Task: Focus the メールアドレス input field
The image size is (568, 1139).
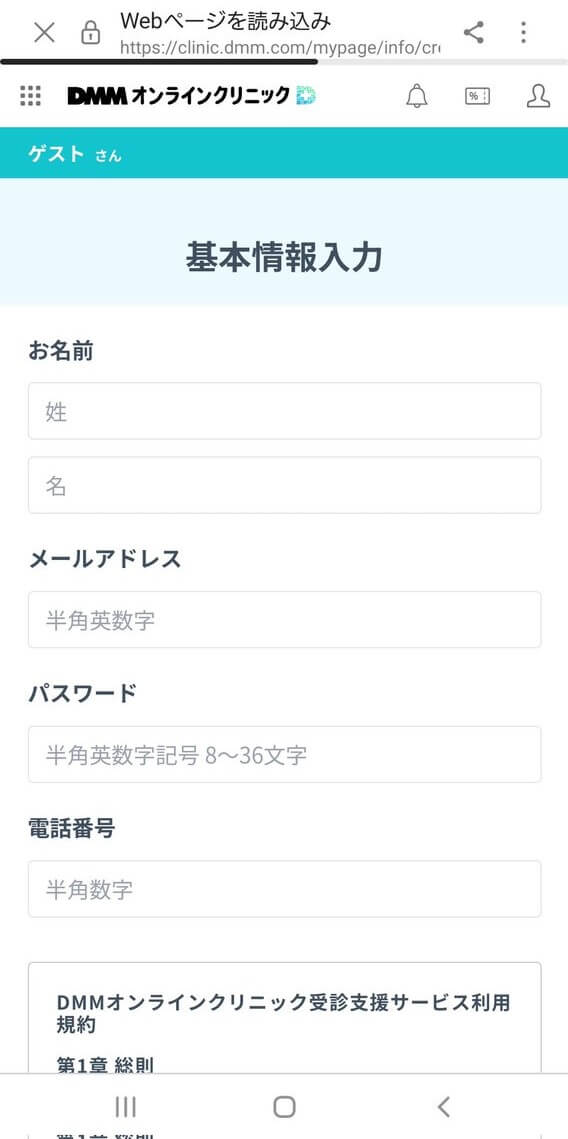Action: pos(285,620)
